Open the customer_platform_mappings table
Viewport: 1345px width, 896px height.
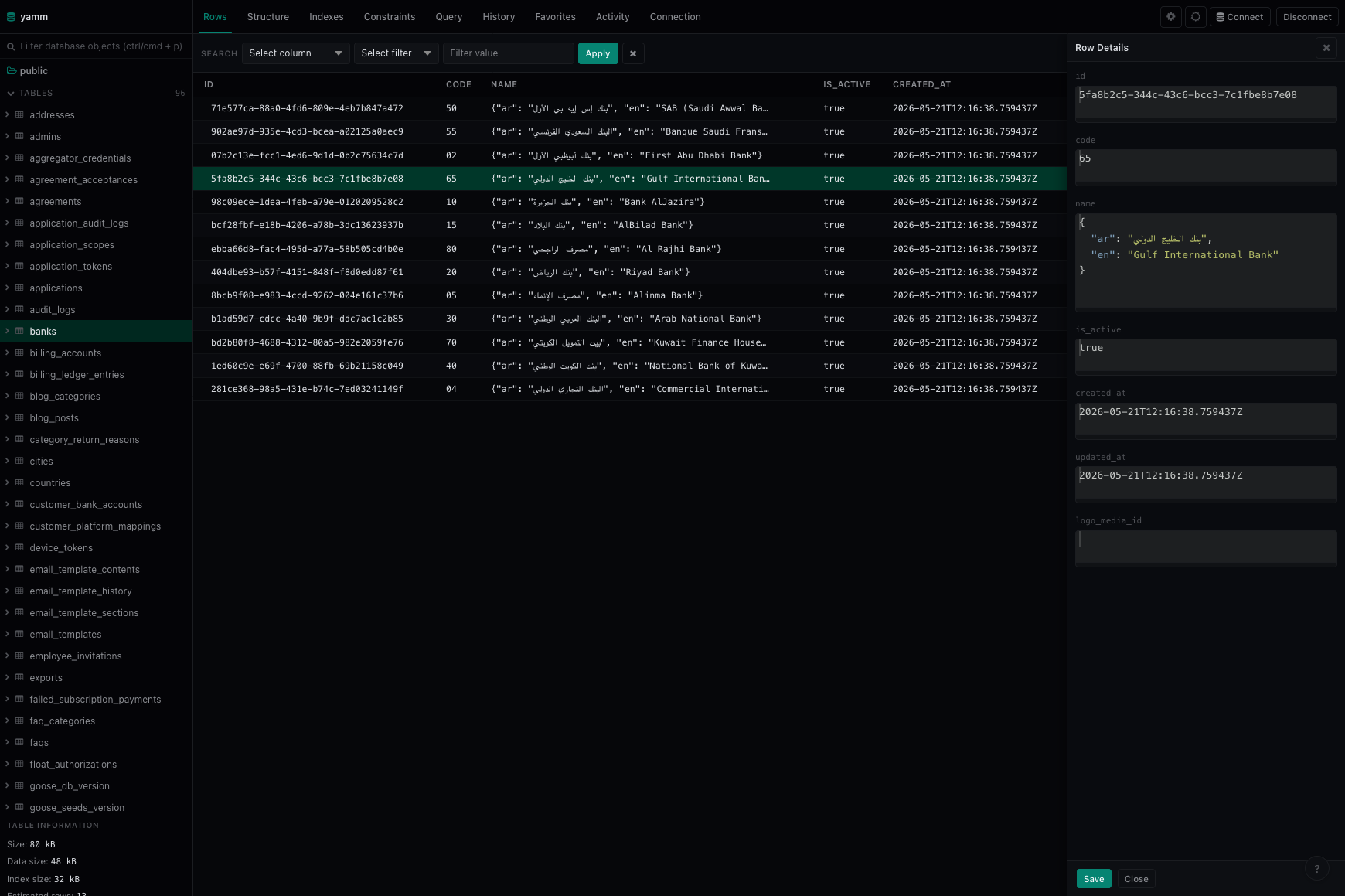95,526
